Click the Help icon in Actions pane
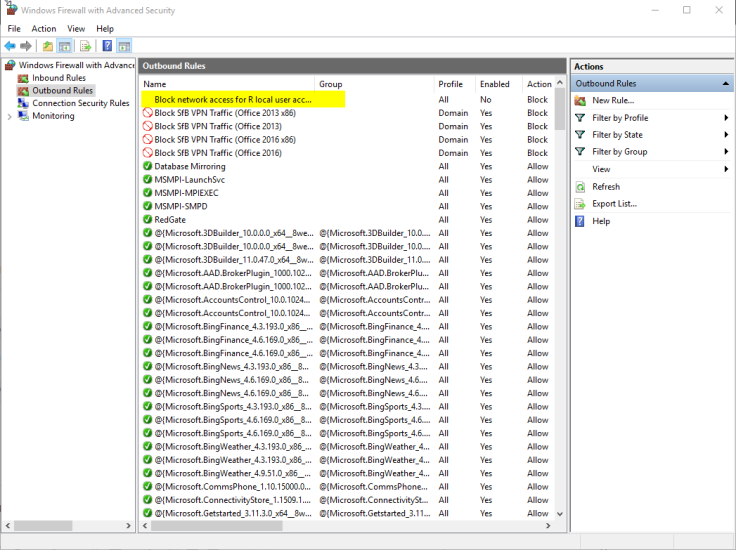Screen dimensions: 736x550 580,221
